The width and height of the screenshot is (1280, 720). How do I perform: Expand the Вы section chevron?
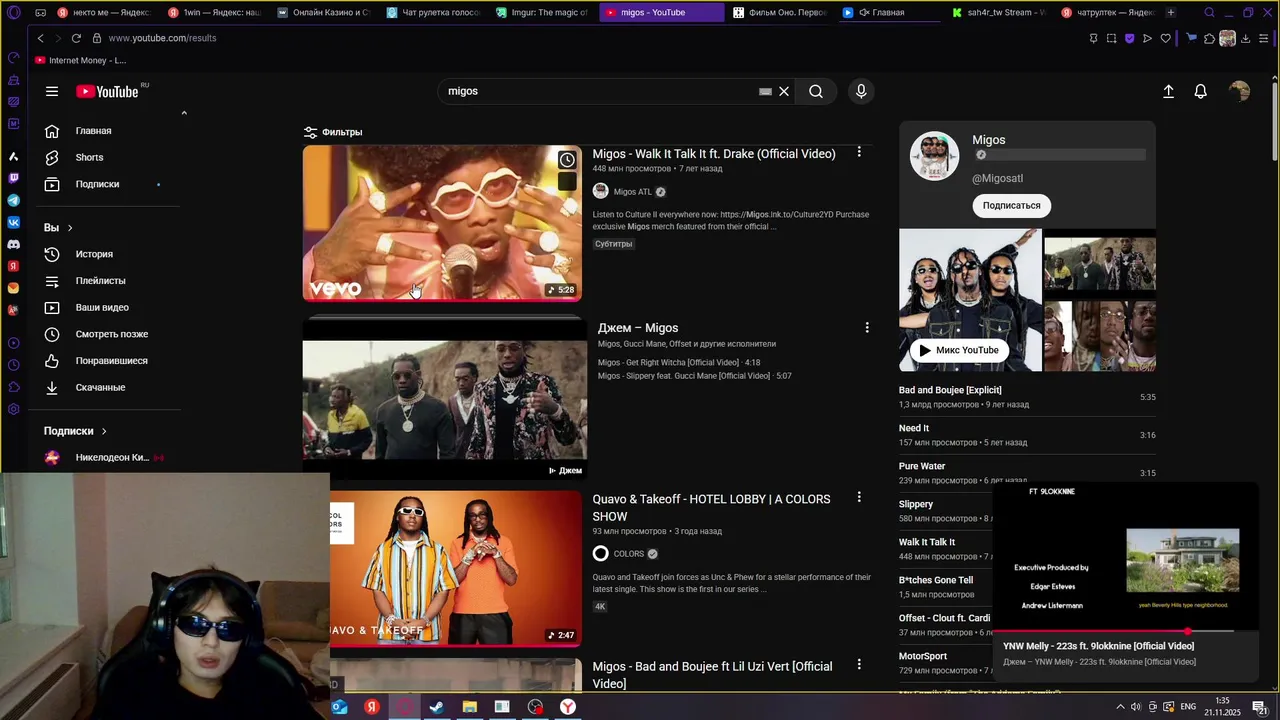69,228
